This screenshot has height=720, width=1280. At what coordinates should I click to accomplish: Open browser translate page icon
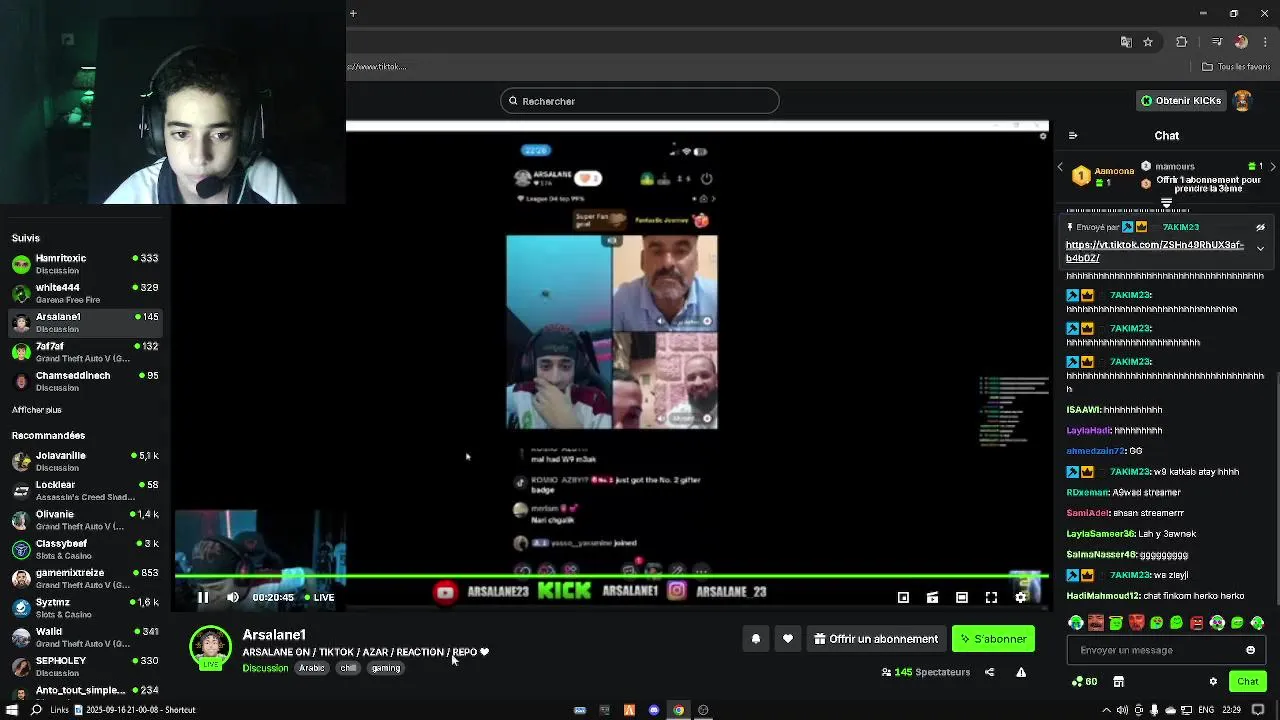tap(1126, 42)
